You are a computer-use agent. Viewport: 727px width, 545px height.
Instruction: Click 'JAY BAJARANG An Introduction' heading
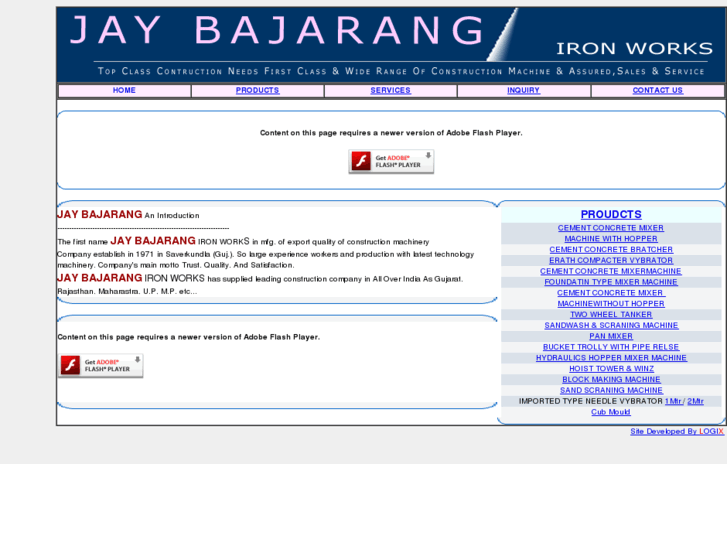tap(128, 215)
